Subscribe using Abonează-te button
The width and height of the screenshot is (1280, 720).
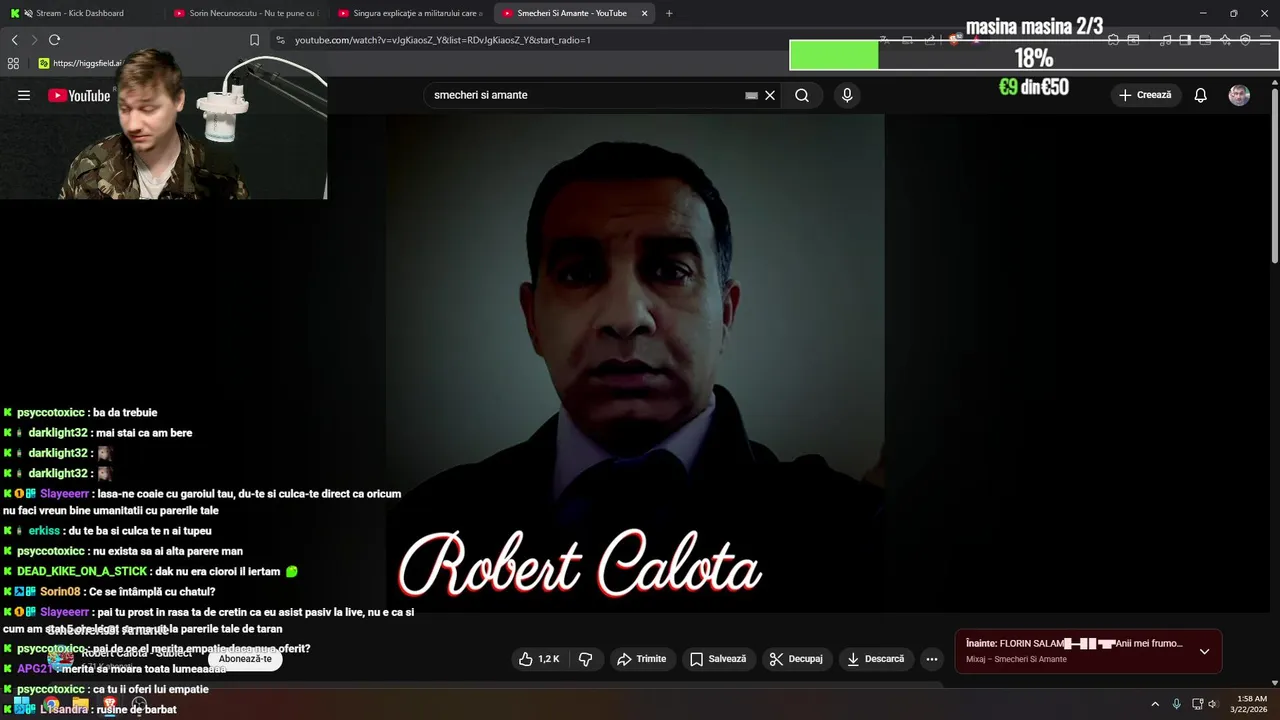[245, 659]
